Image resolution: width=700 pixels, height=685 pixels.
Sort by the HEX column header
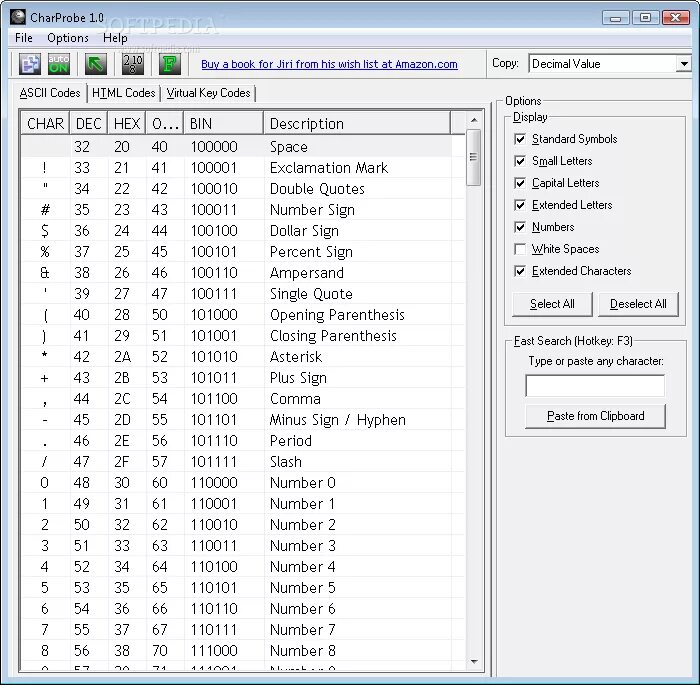point(127,123)
